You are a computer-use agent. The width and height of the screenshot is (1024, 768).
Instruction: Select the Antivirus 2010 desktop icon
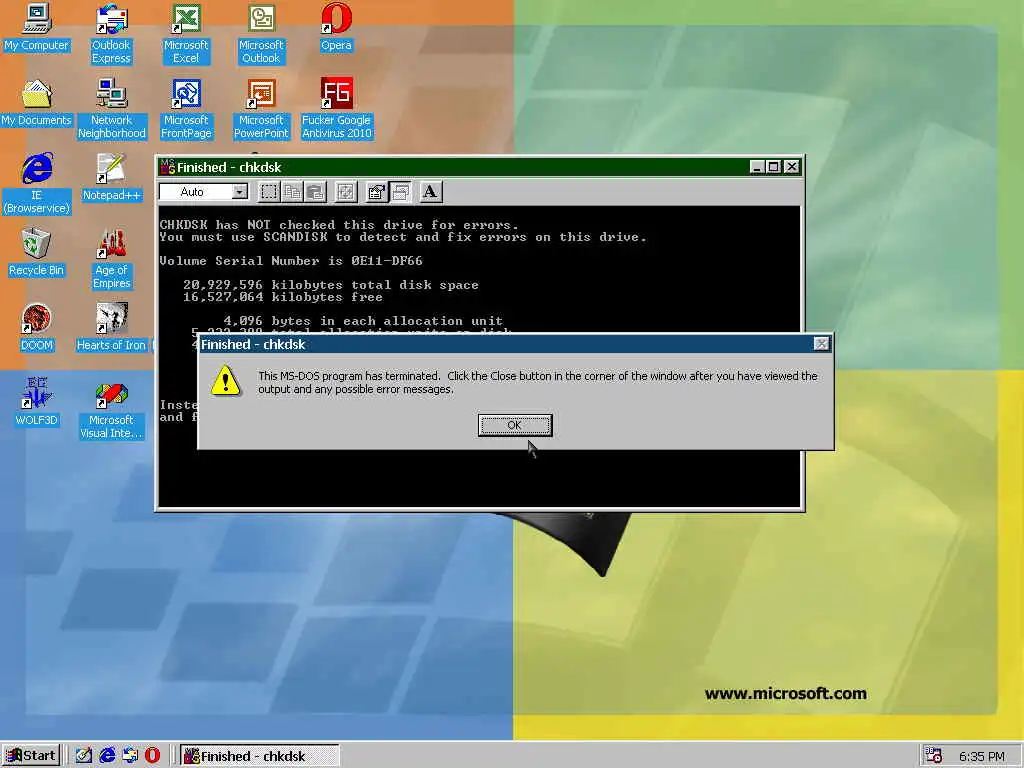click(x=336, y=108)
